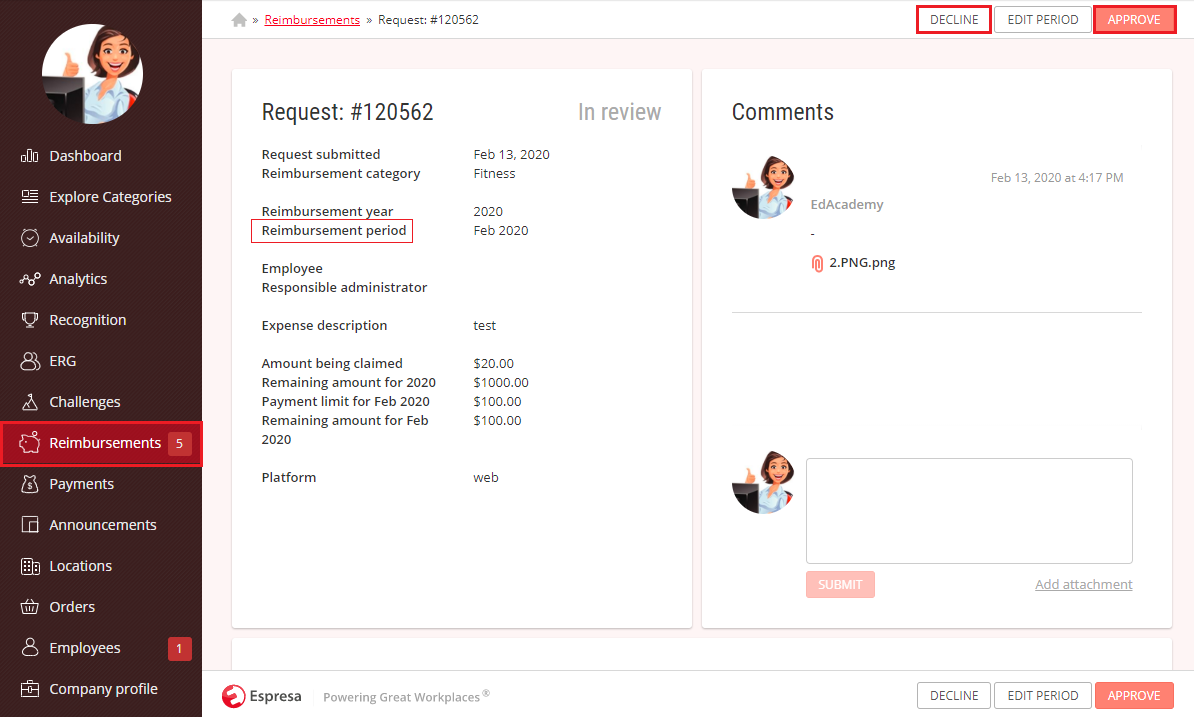Click comment timestamp Feb 13, 2020
The width and height of the screenshot is (1194, 717).
tap(1057, 177)
